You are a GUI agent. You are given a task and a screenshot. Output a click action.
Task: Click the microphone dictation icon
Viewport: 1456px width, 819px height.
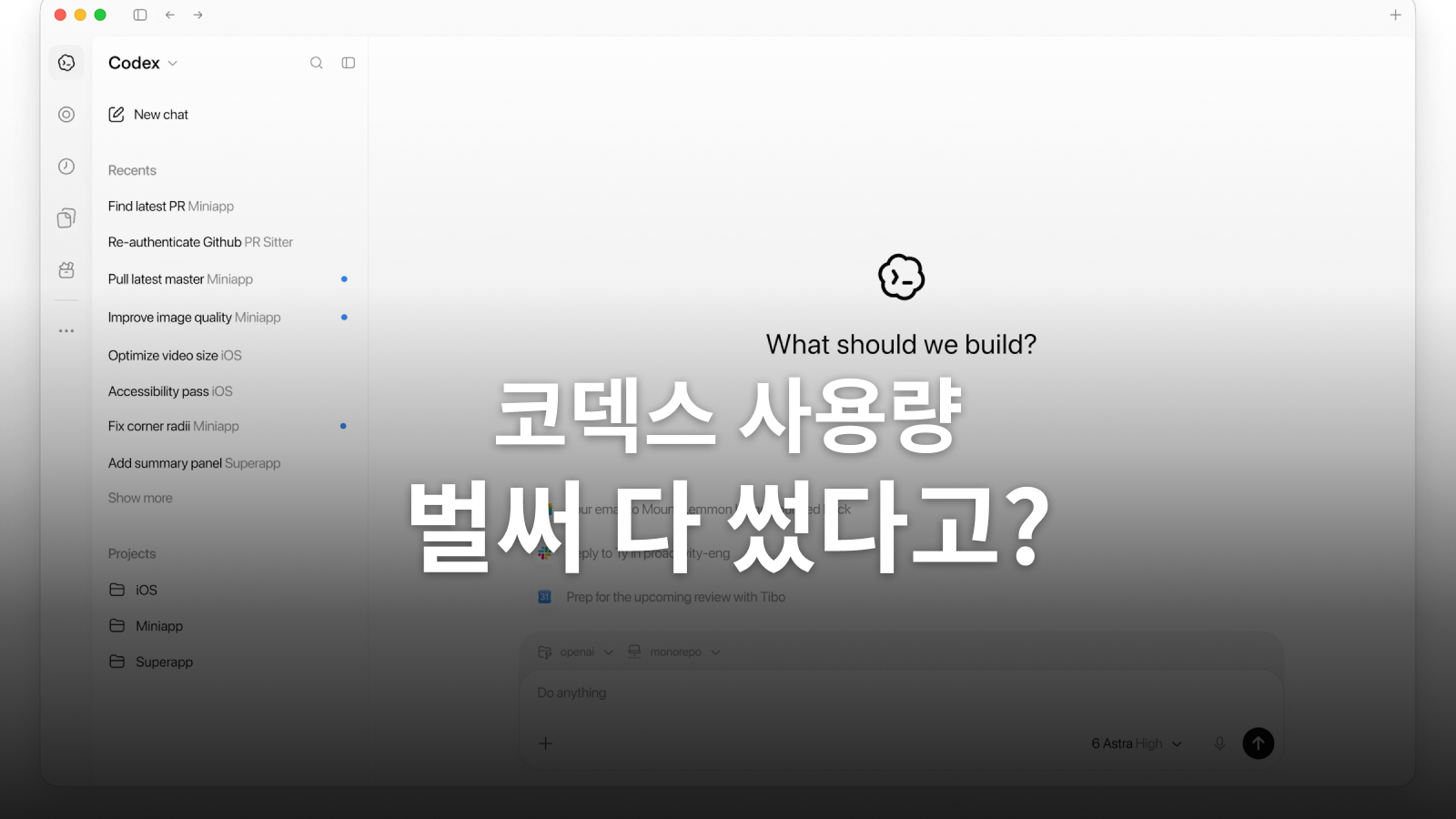(1219, 743)
